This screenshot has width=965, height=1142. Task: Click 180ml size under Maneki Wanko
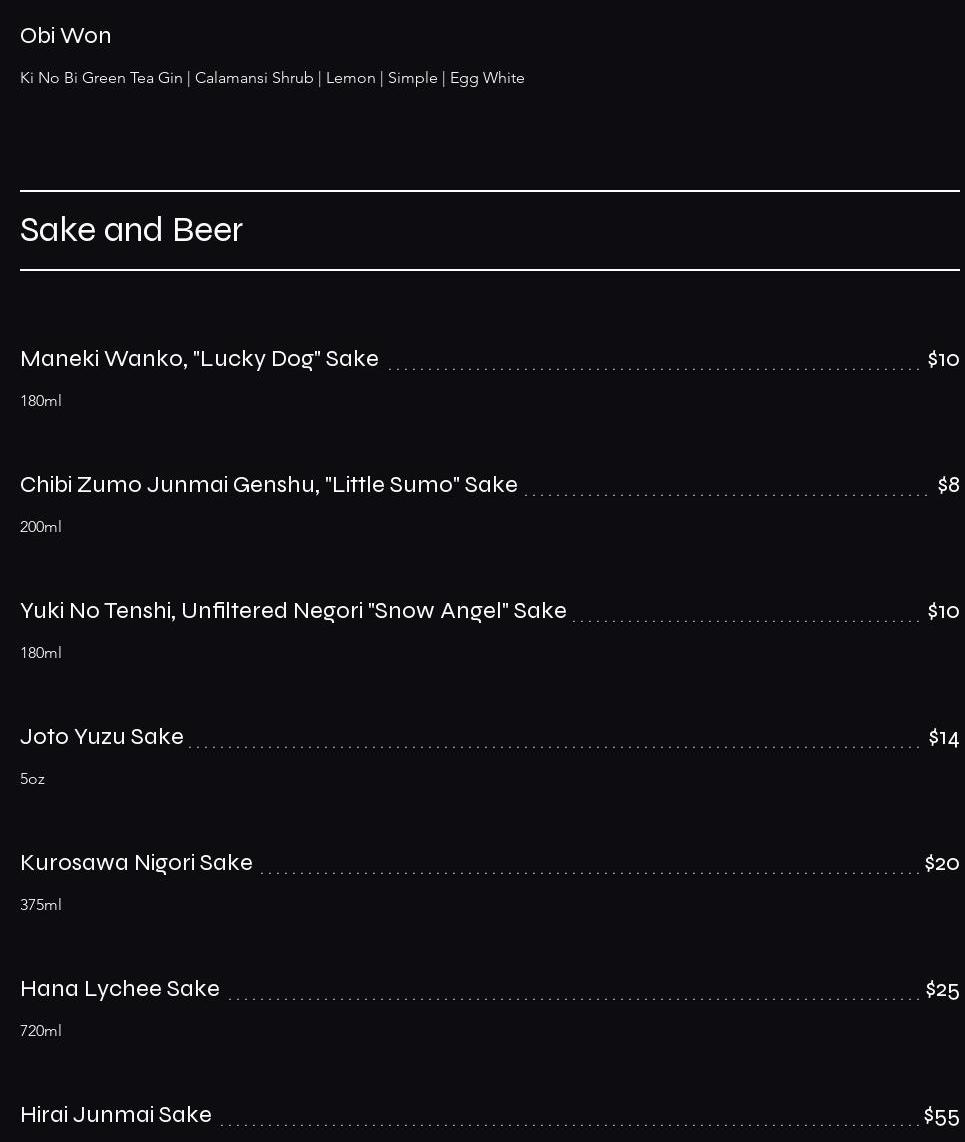click(41, 401)
